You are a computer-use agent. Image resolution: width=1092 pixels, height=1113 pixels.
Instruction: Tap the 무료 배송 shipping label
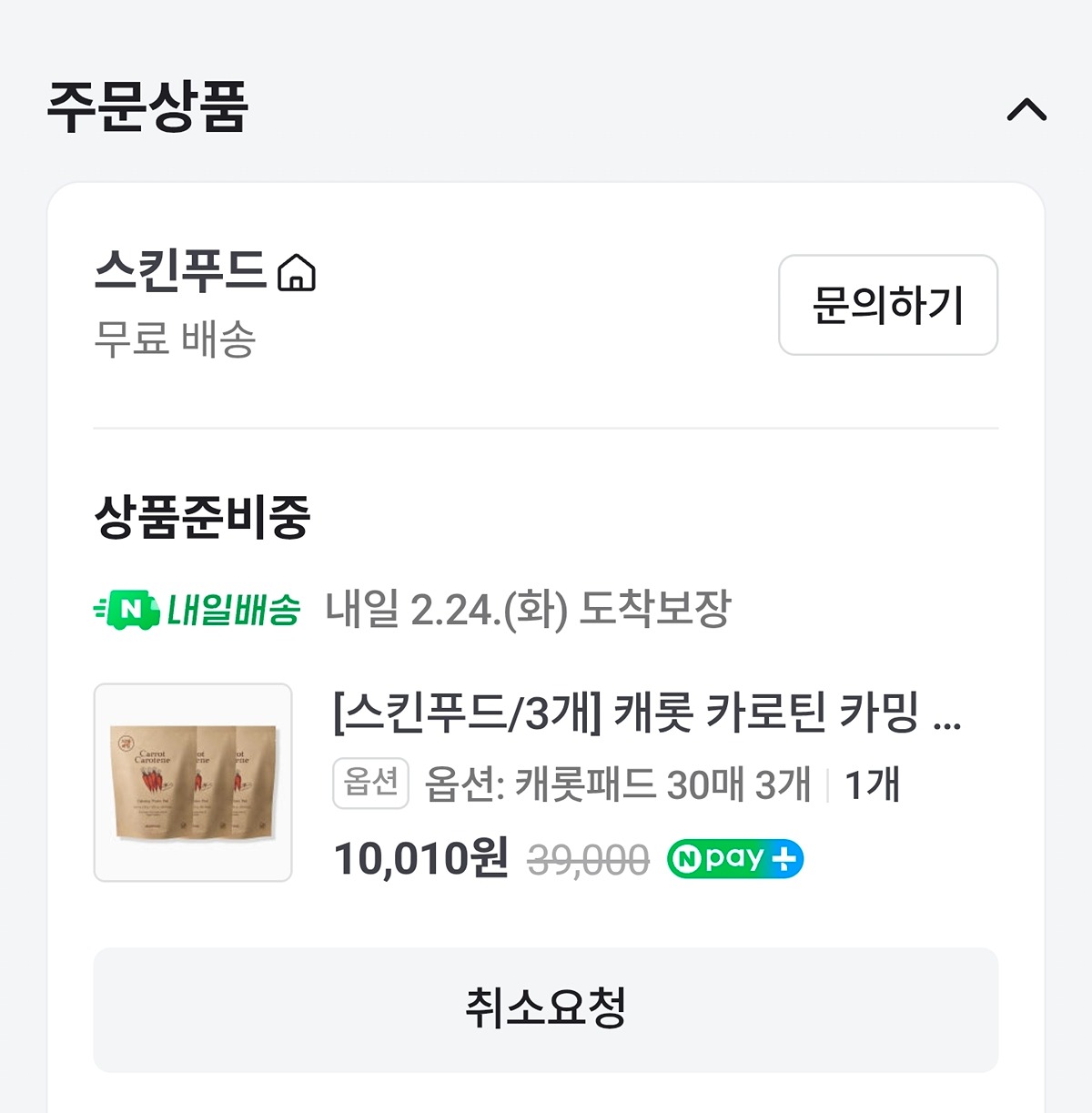coord(175,339)
